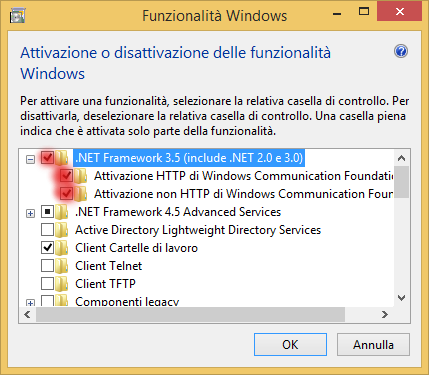Click the horizontal scrollbar thumb
The image size is (429, 375).
[x=190, y=314]
